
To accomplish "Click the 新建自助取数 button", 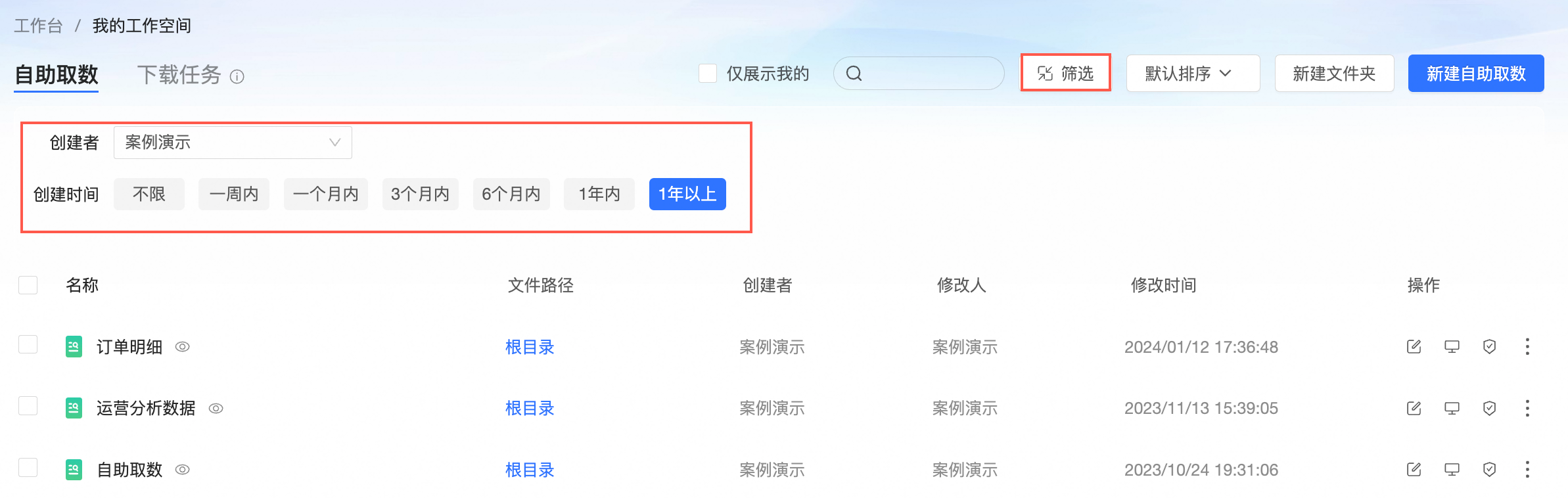I will tap(1476, 74).
